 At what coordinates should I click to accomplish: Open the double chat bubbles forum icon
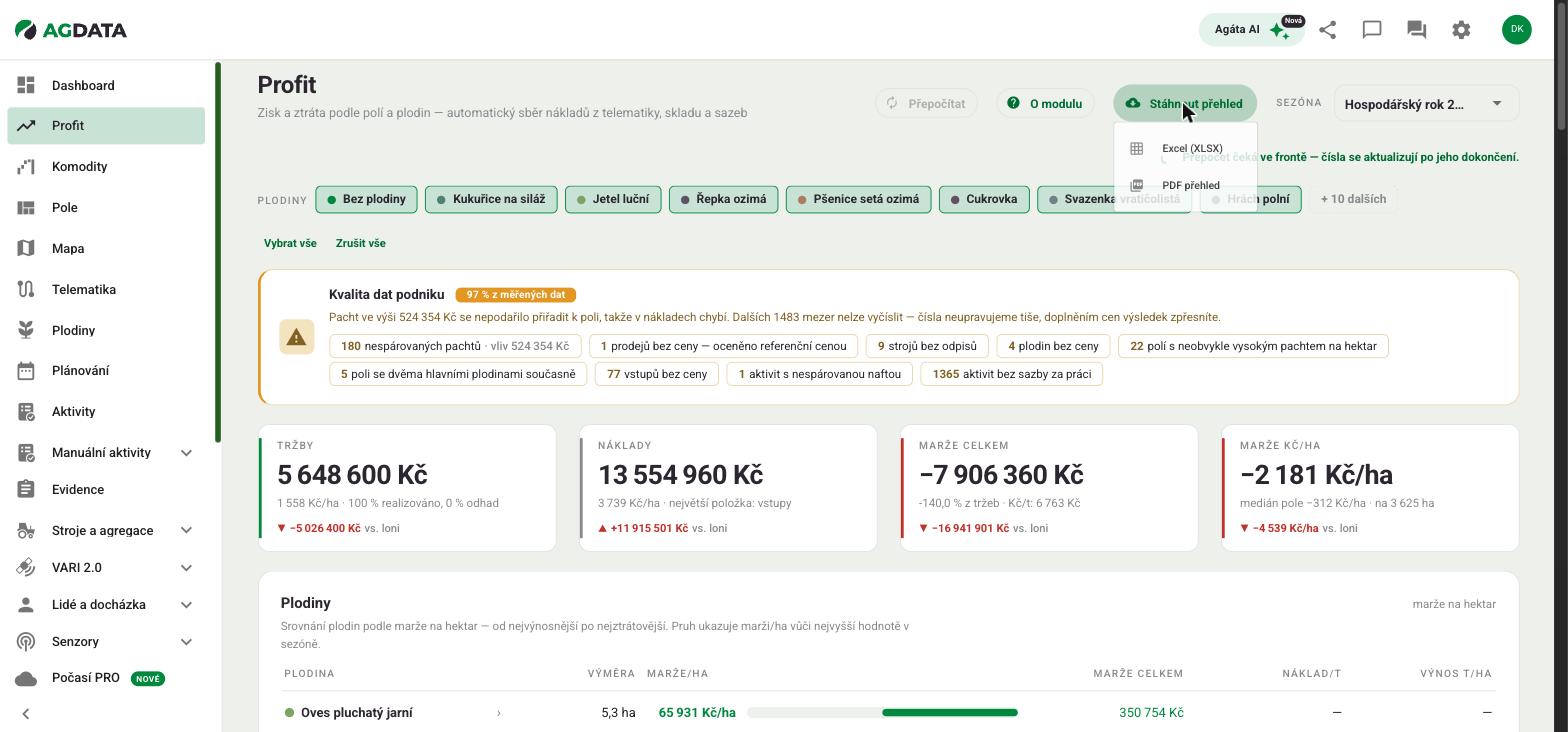click(1416, 30)
